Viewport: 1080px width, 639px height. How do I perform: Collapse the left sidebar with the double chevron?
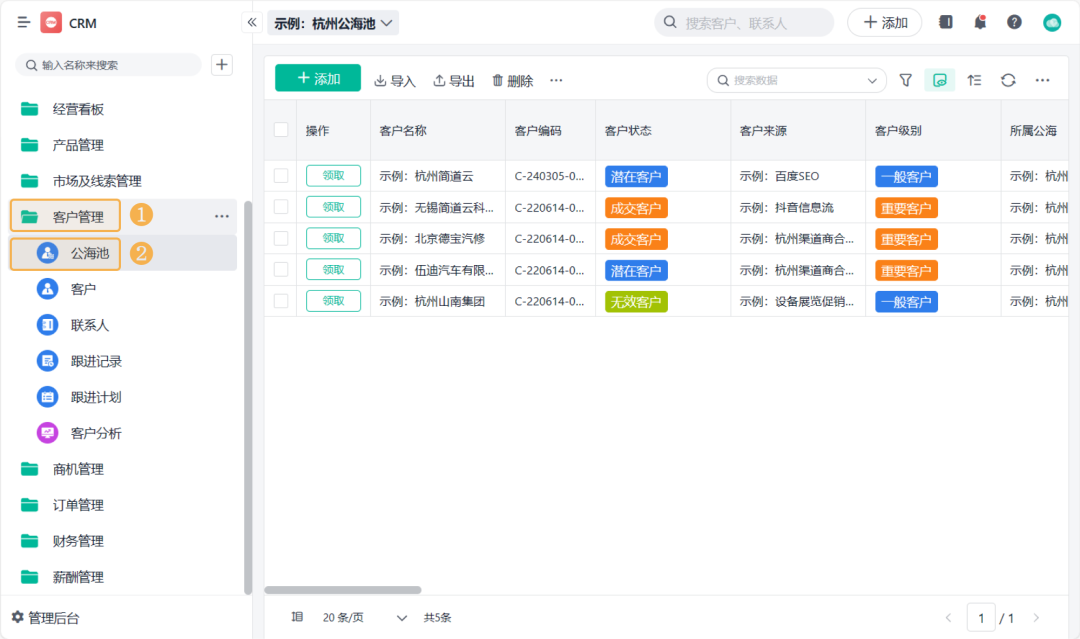coord(251,21)
